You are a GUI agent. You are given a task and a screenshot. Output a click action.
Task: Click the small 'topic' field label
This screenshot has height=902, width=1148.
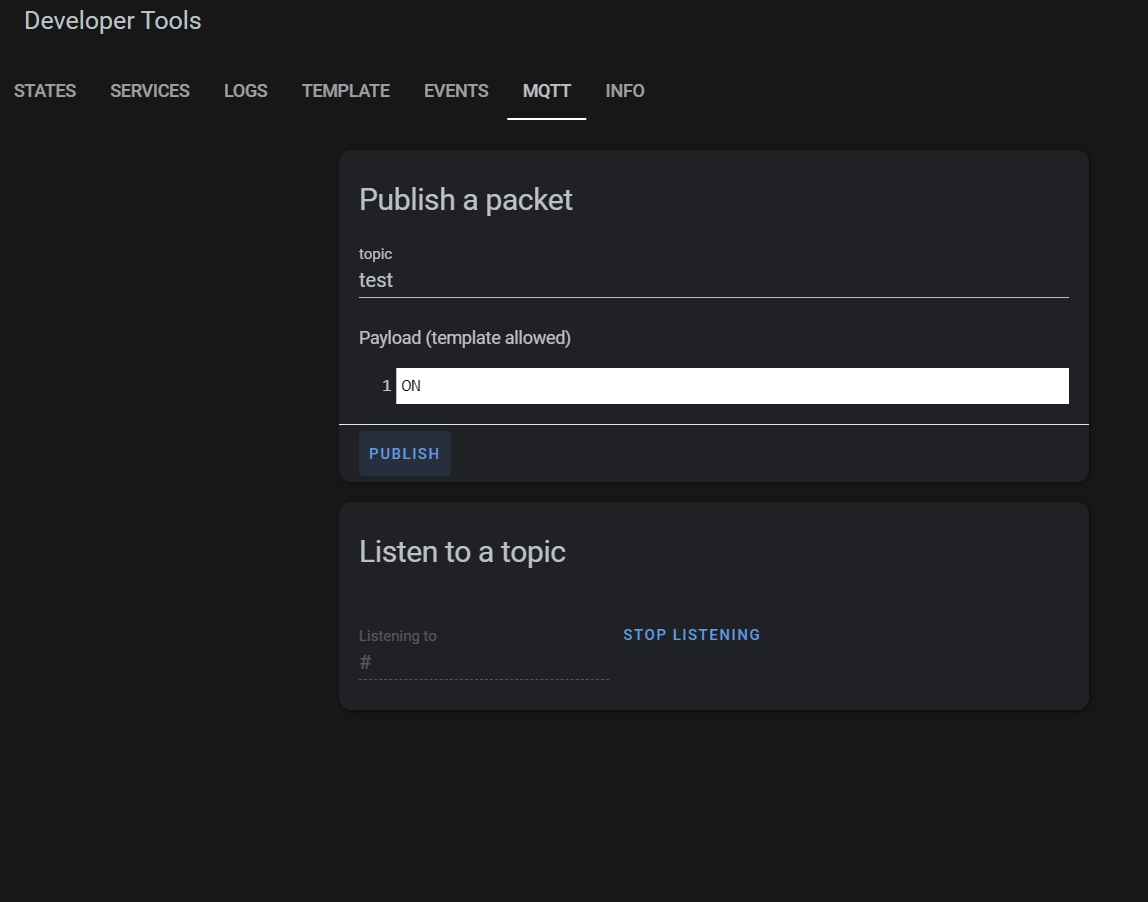tap(376, 254)
